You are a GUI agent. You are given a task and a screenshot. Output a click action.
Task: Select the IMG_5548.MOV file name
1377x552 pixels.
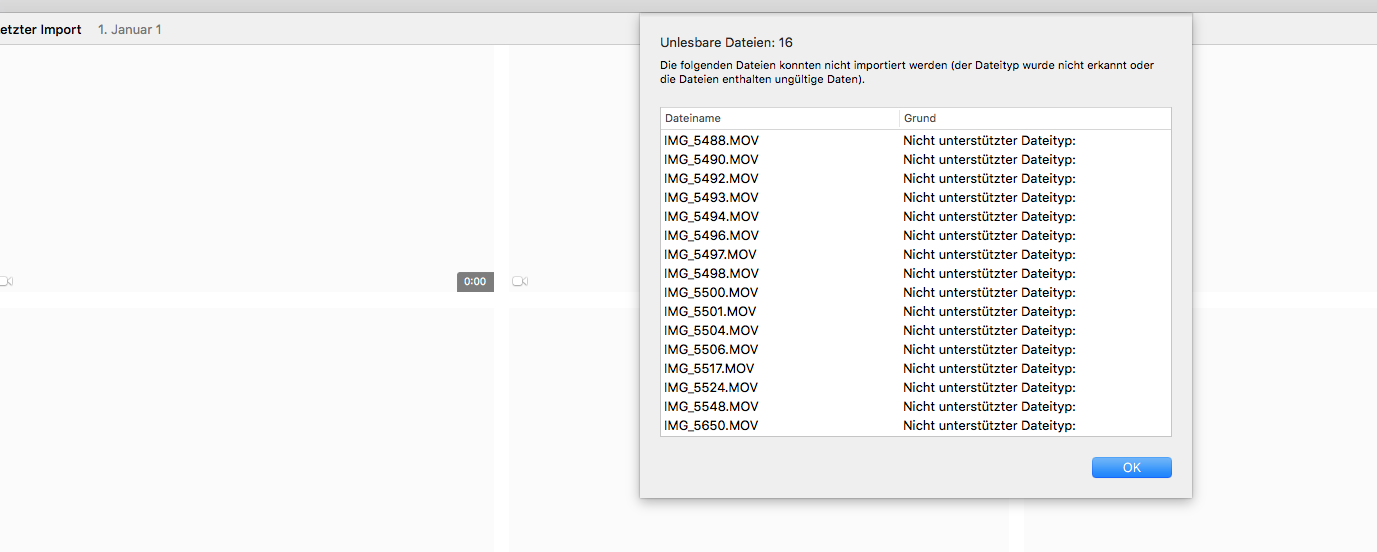click(711, 406)
